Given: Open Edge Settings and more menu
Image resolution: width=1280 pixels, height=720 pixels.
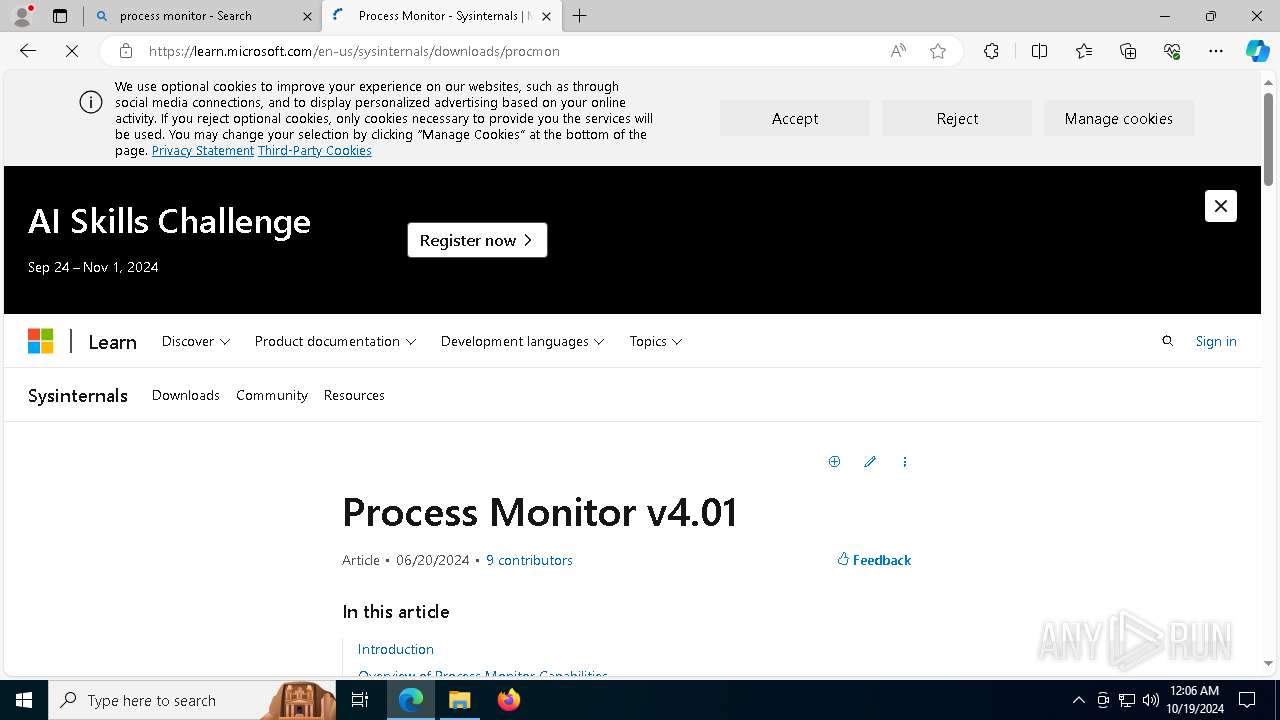Looking at the screenshot, I should pos(1216,51).
